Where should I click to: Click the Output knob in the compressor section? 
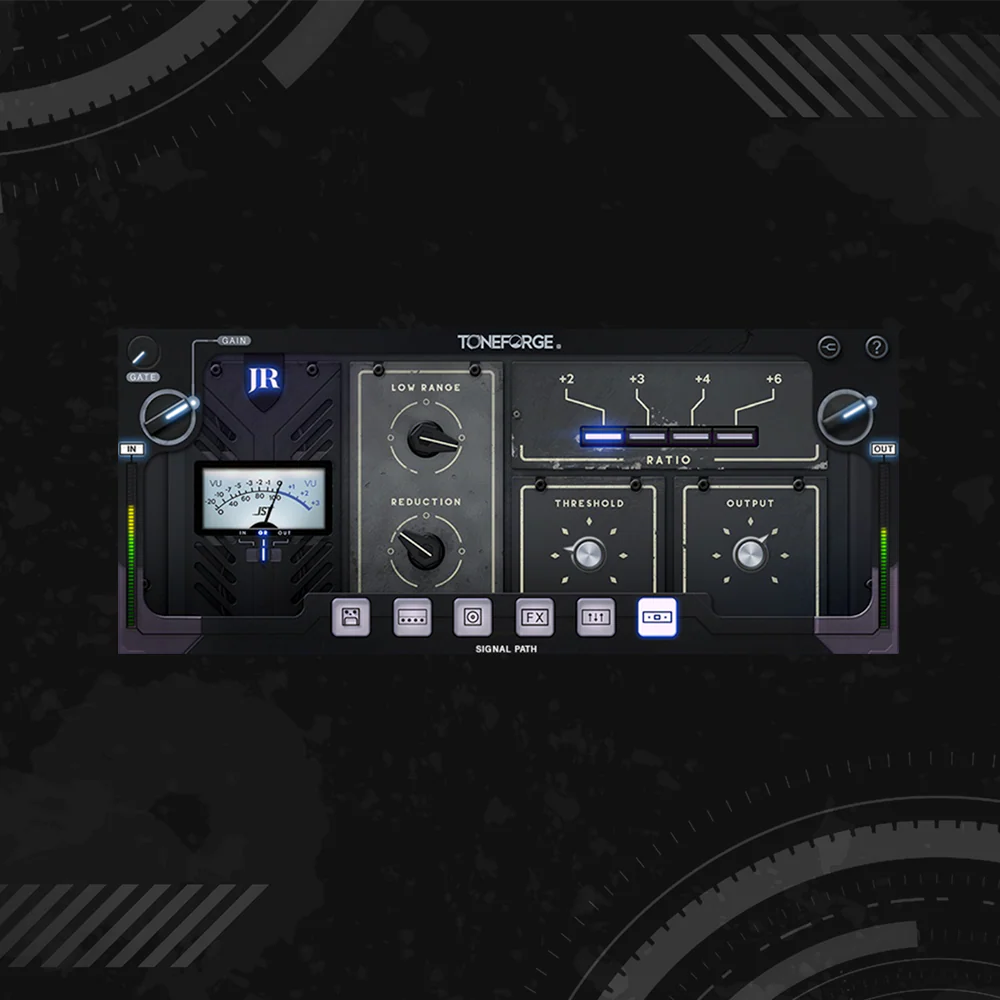point(752,553)
